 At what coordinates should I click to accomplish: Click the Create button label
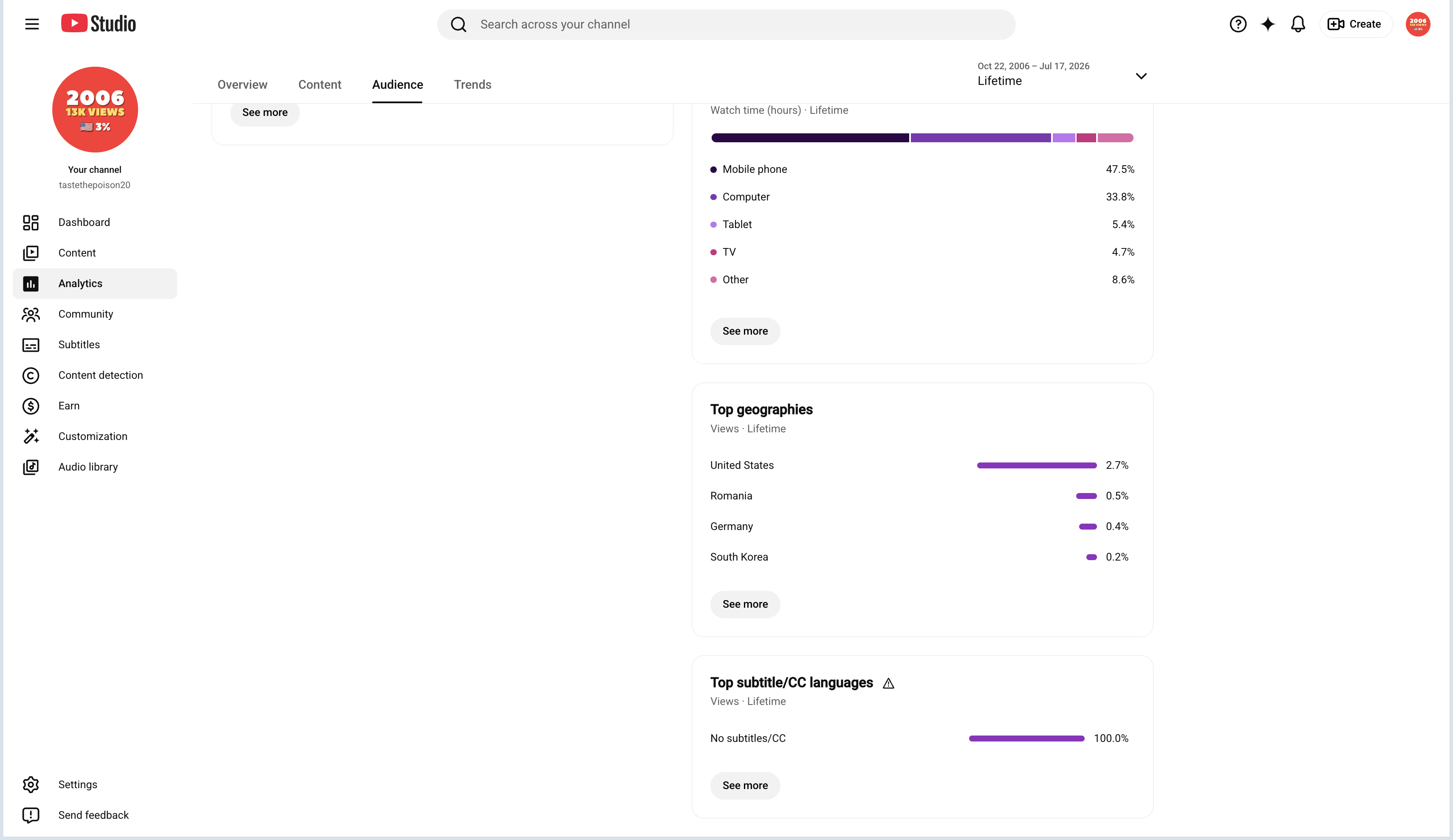[x=1365, y=24]
